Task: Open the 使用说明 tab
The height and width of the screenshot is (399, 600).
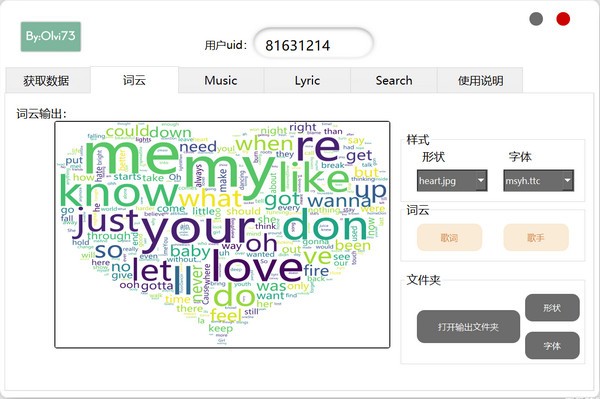Action: click(x=480, y=80)
